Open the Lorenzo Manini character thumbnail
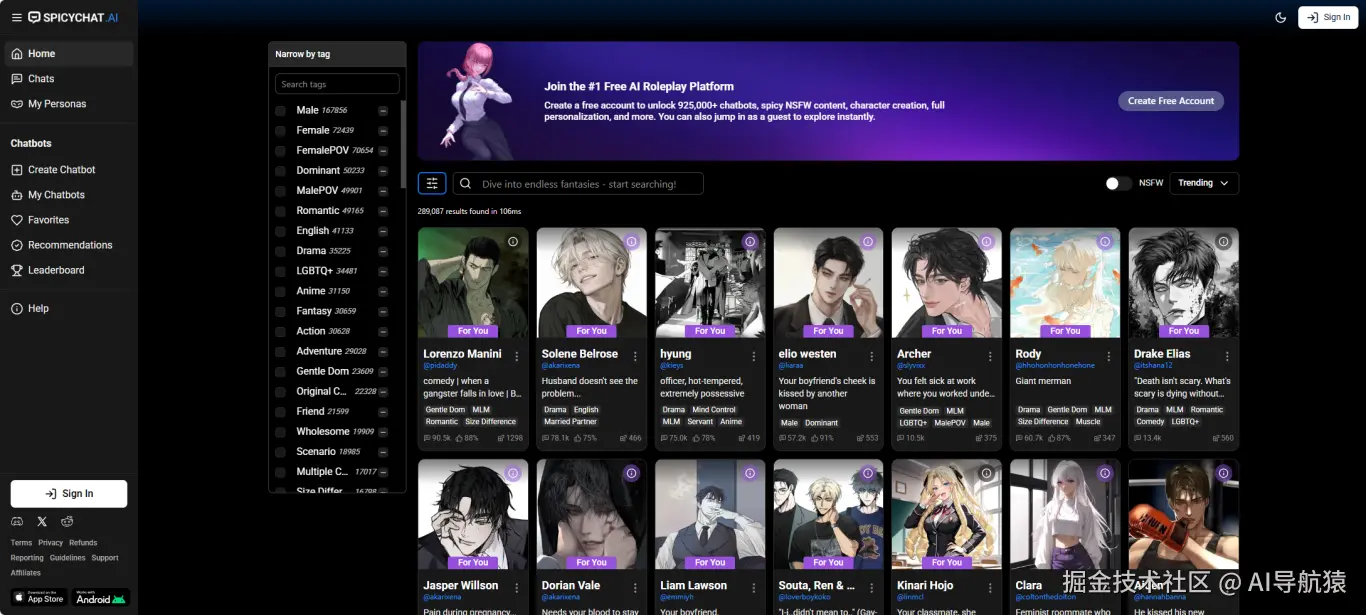 coord(473,282)
